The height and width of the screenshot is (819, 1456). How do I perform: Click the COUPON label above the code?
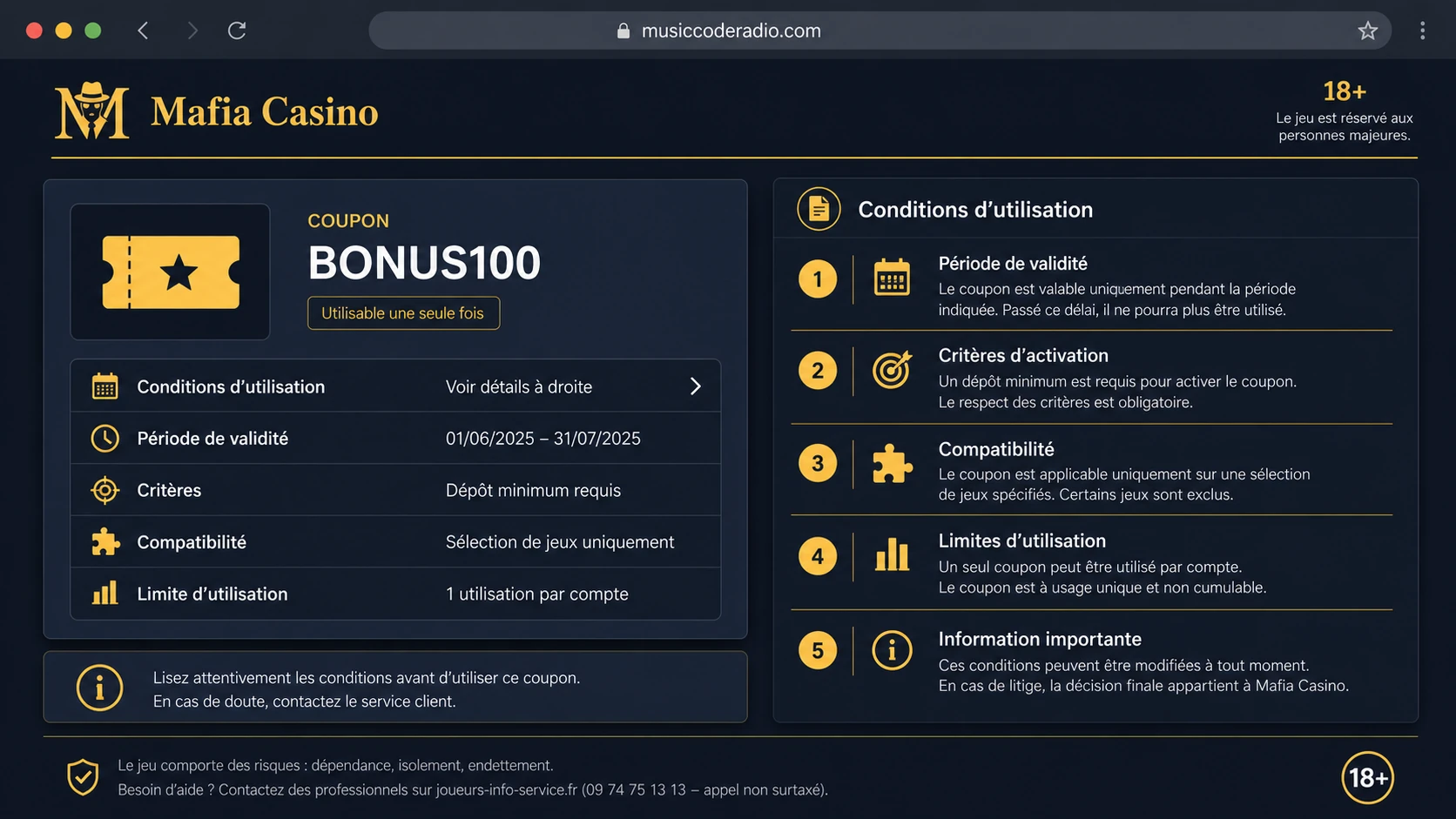coord(348,221)
